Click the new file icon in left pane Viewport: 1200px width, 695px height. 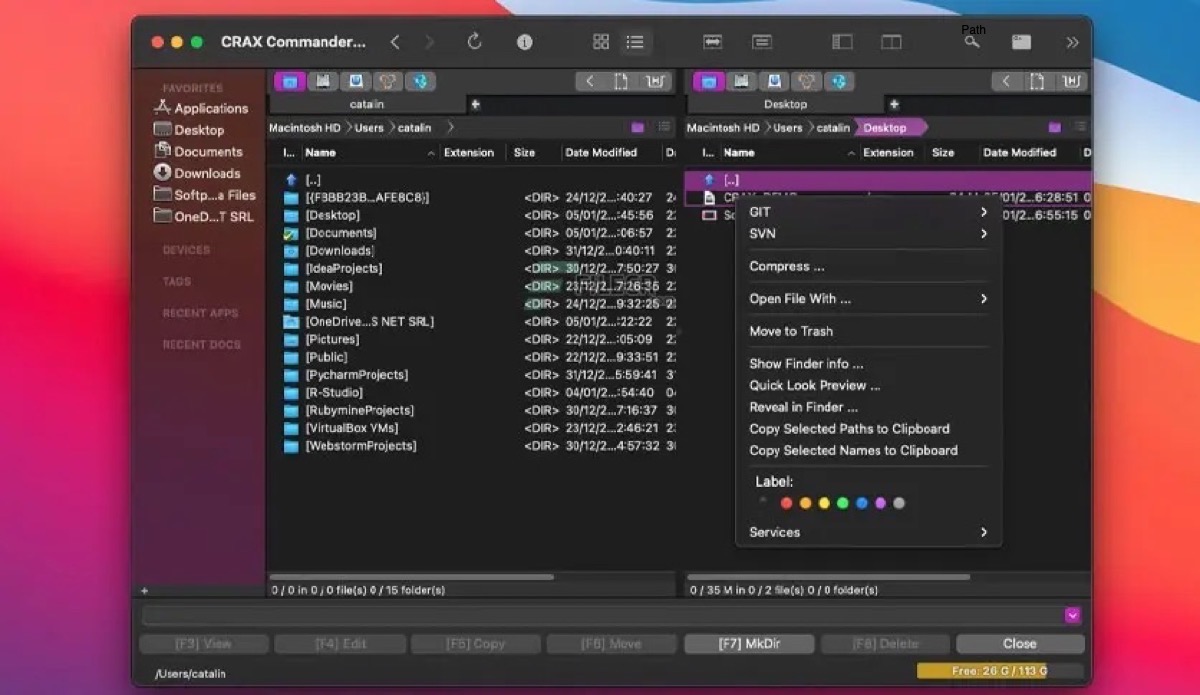(621, 81)
